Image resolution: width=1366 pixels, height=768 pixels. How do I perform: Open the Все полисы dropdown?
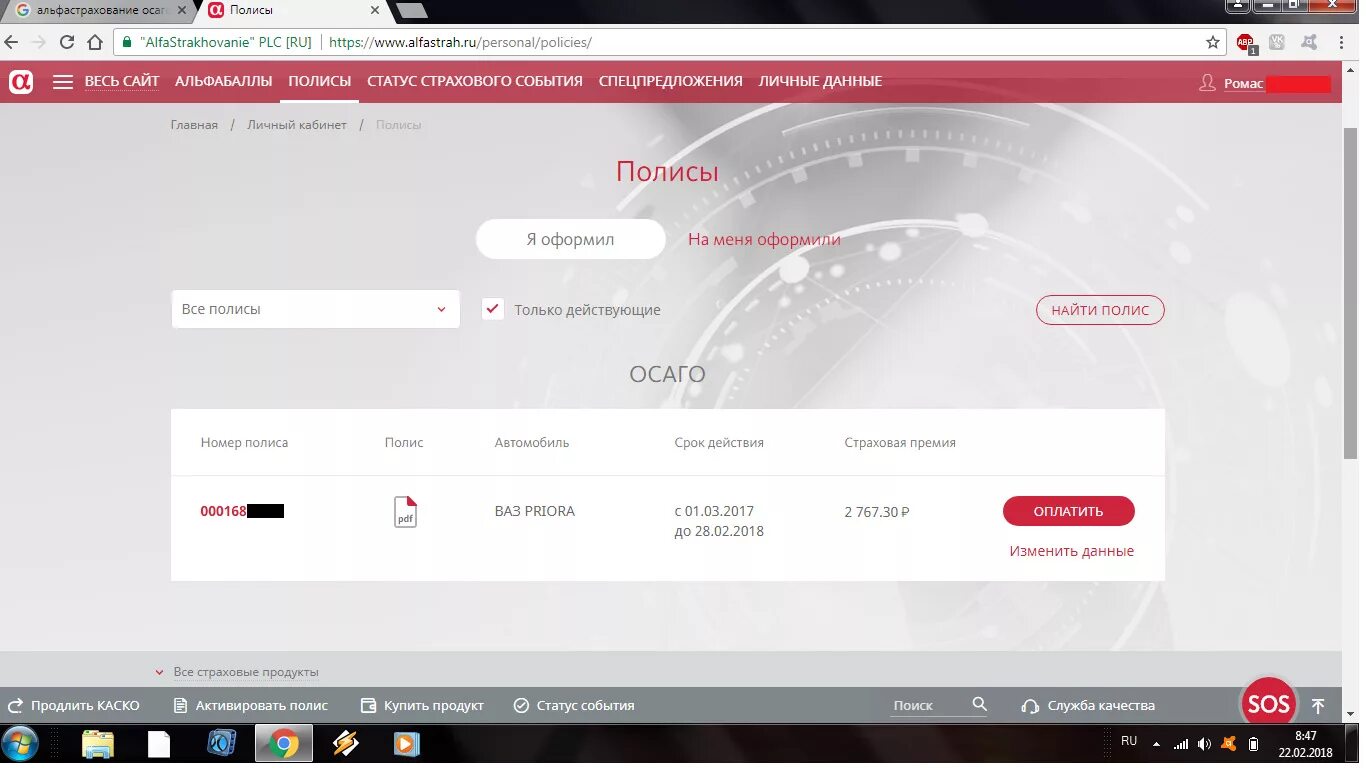click(x=316, y=309)
